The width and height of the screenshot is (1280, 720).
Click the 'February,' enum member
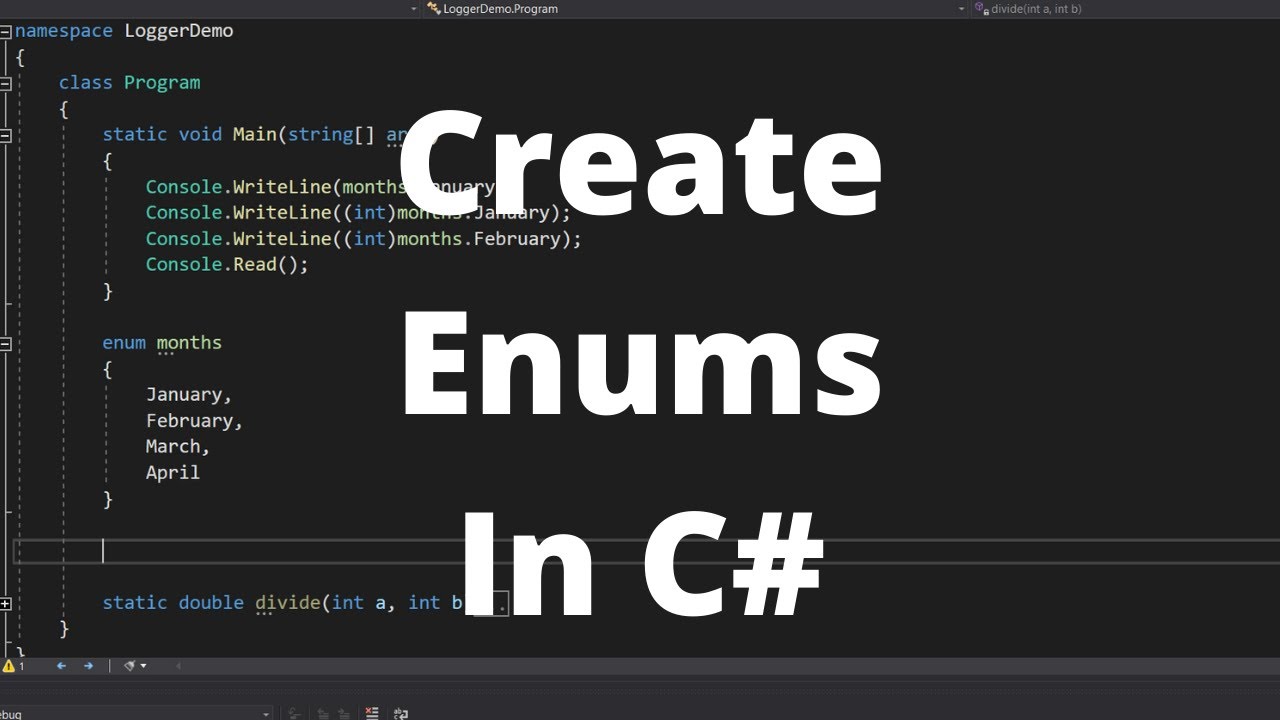click(194, 421)
